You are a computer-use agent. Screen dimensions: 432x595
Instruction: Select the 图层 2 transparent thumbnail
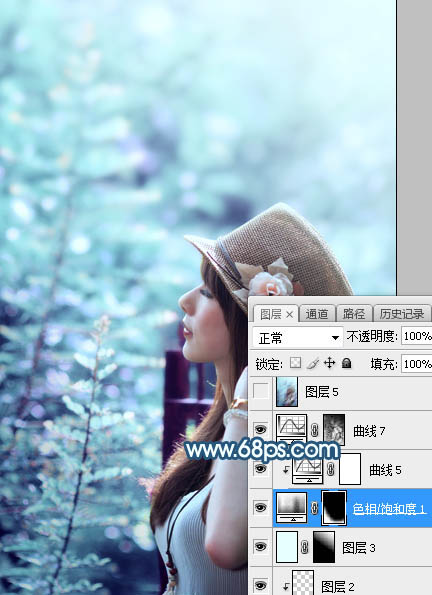click(303, 583)
